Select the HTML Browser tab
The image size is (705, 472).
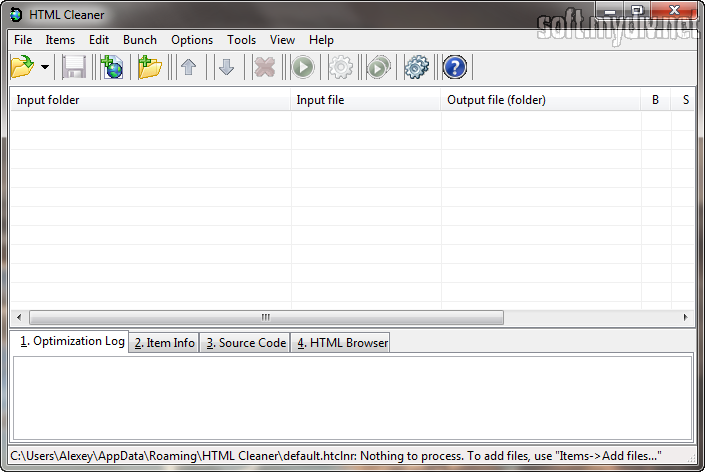(341, 343)
